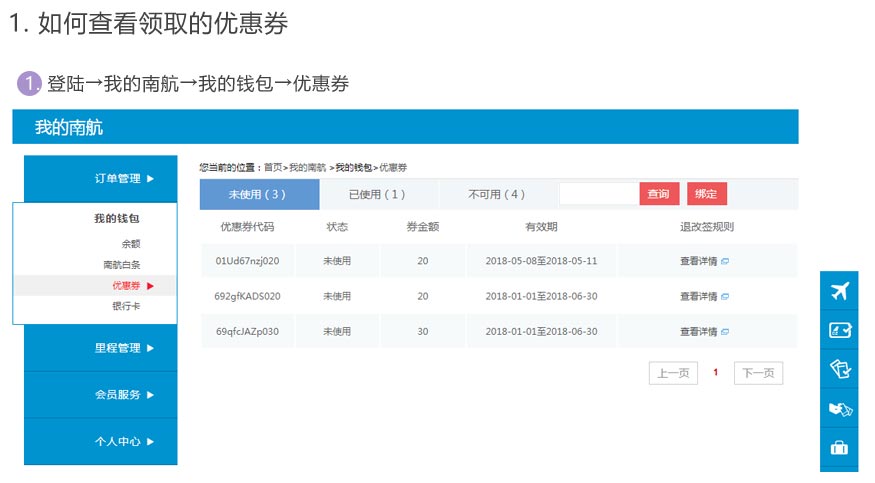
Task: Open detail icon for coupon 692gfKADS020
Action: click(x=725, y=297)
